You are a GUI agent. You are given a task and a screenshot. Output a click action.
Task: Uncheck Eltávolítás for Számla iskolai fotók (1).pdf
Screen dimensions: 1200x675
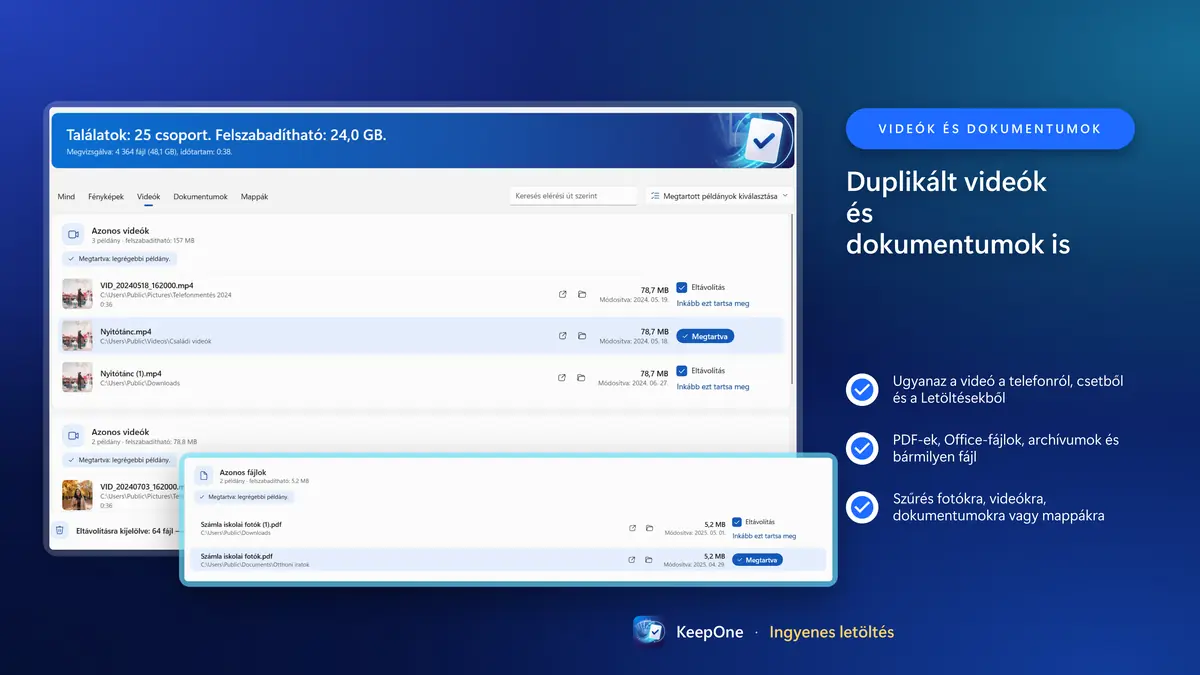[x=737, y=522]
